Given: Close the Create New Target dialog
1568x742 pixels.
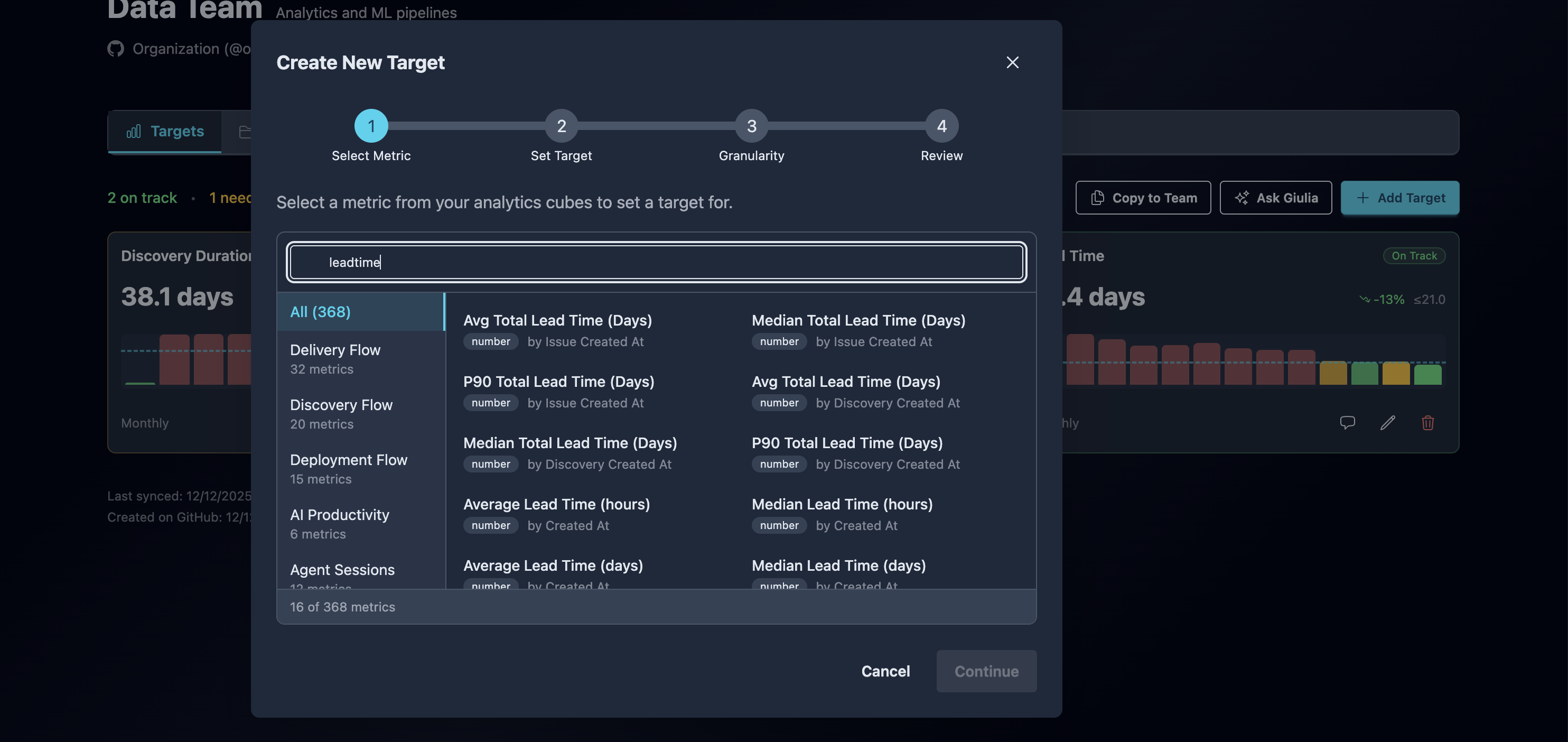Looking at the screenshot, I should click(1012, 62).
